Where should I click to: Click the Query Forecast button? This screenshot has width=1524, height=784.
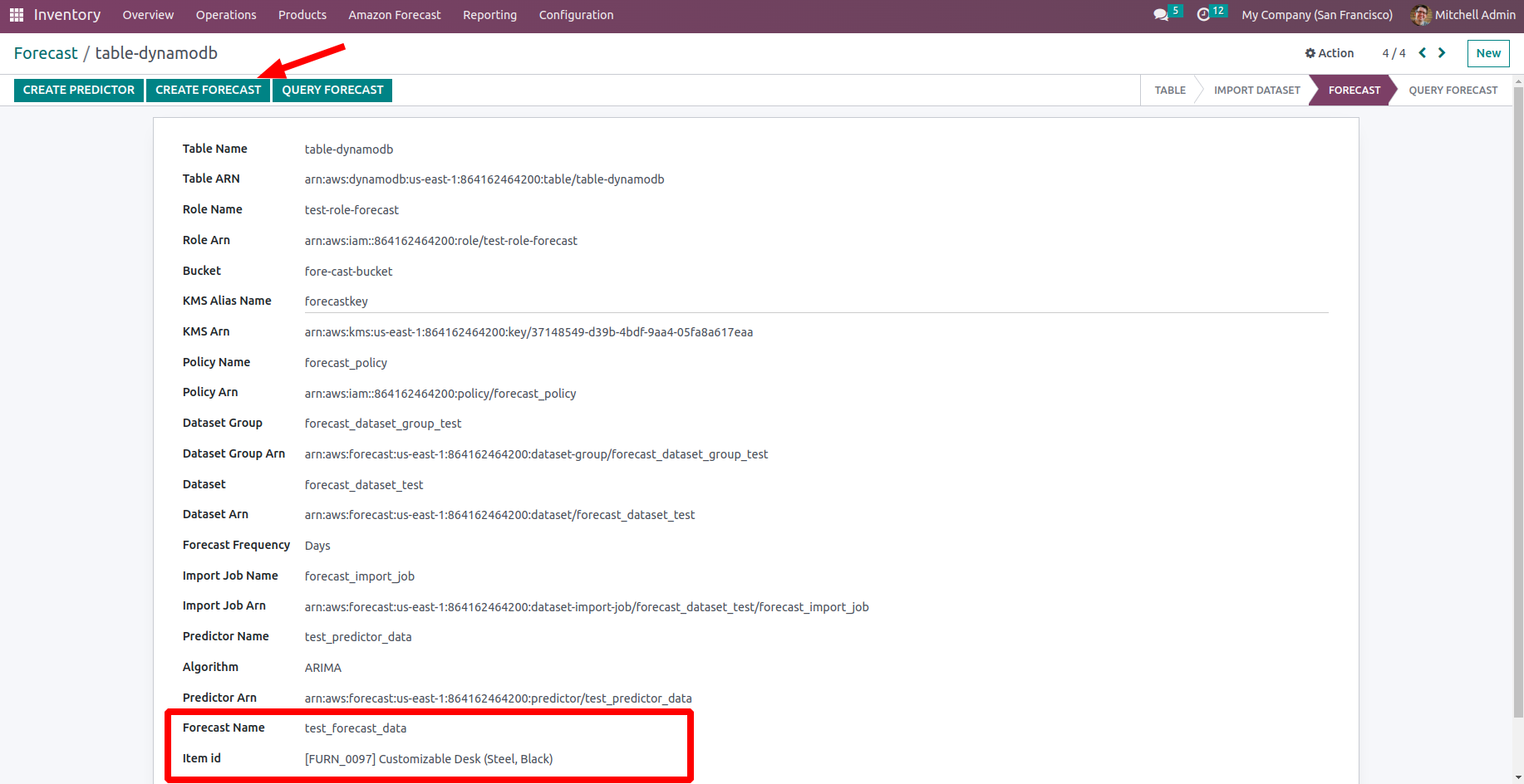tap(332, 90)
